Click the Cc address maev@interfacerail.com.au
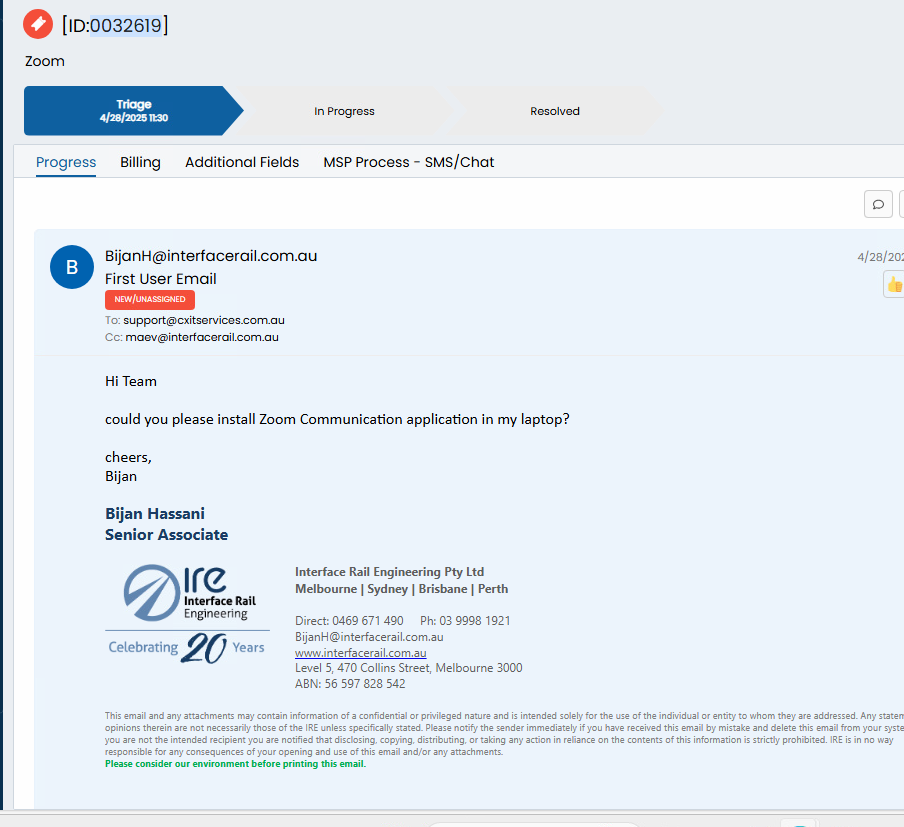The width and height of the screenshot is (904, 827). click(202, 337)
